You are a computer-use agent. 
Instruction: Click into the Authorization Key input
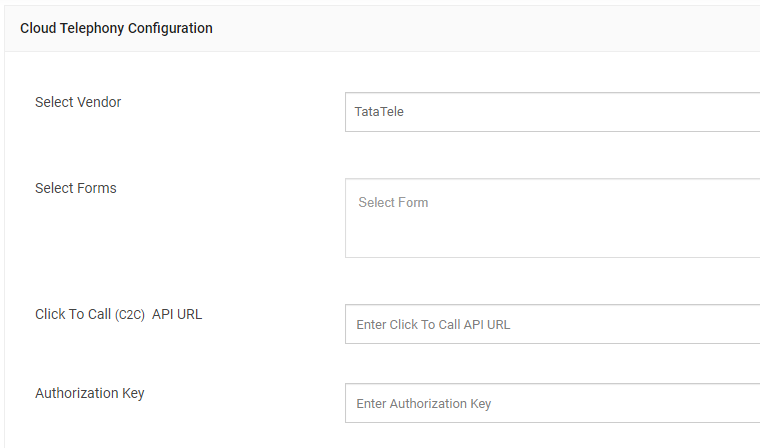[x=552, y=403]
